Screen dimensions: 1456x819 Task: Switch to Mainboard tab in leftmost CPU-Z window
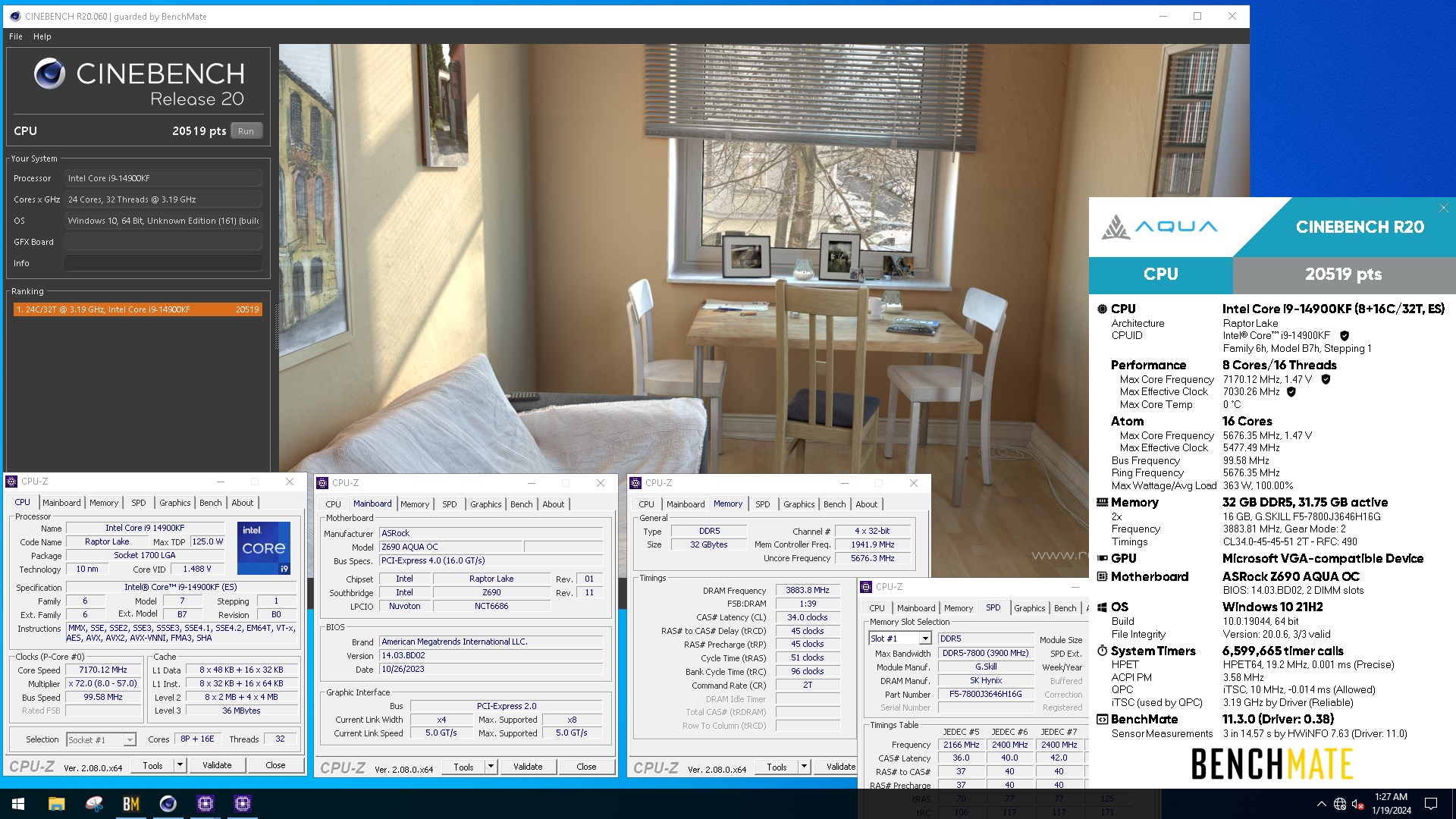coord(61,503)
